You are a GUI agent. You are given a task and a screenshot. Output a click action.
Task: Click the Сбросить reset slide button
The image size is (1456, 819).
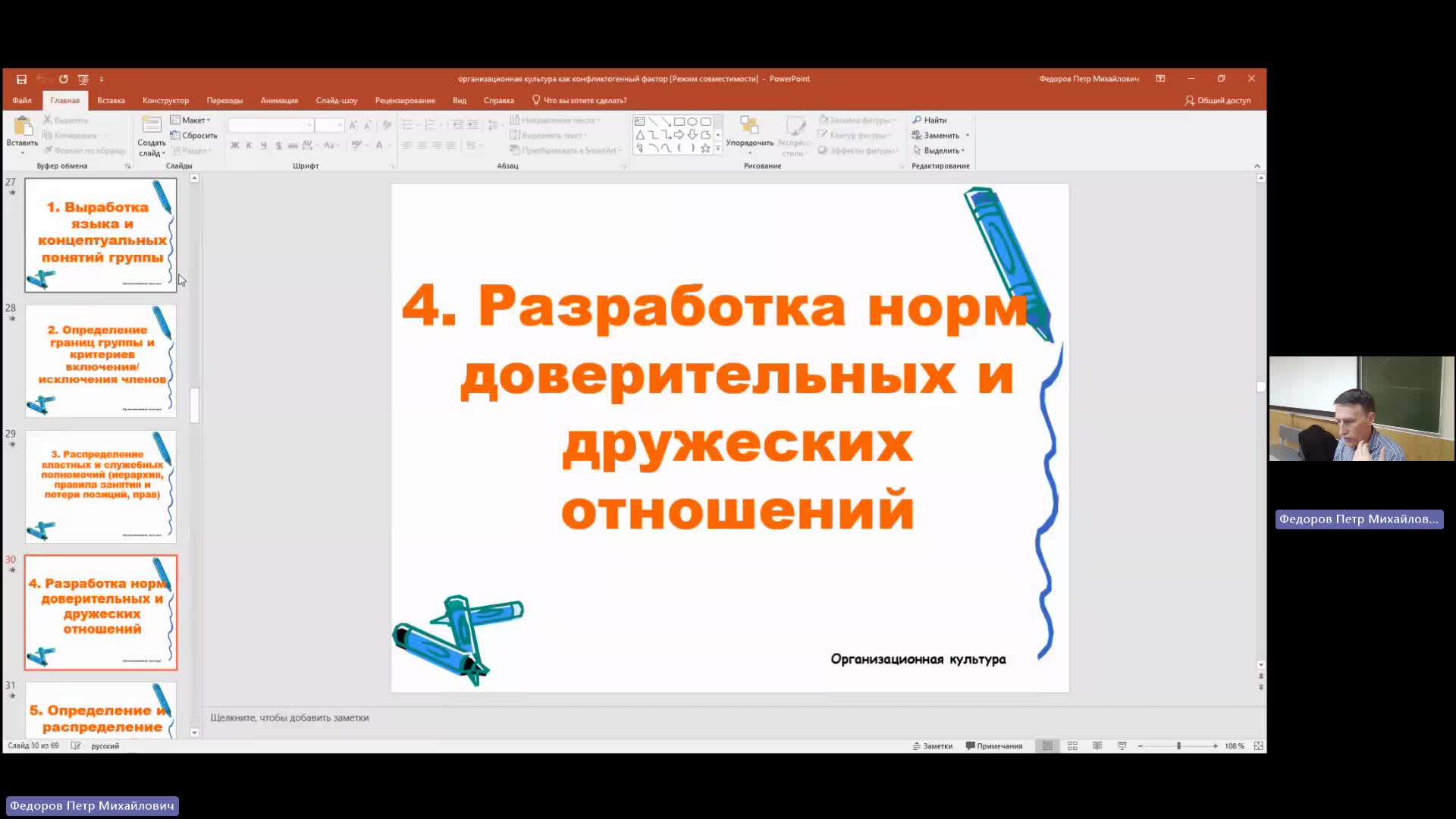pyautogui.click(x=194, y=135)
